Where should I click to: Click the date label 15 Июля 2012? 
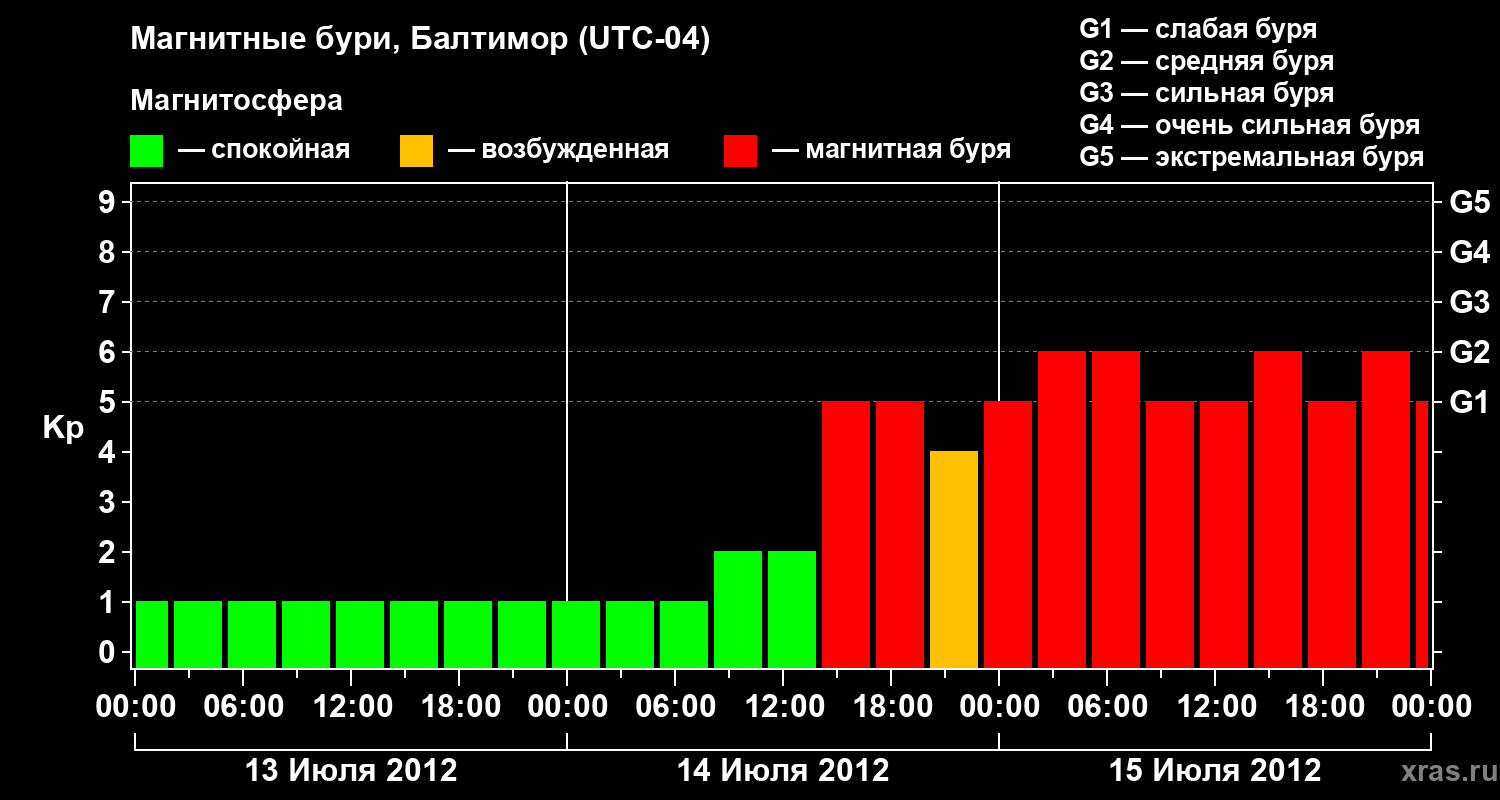1215,771
